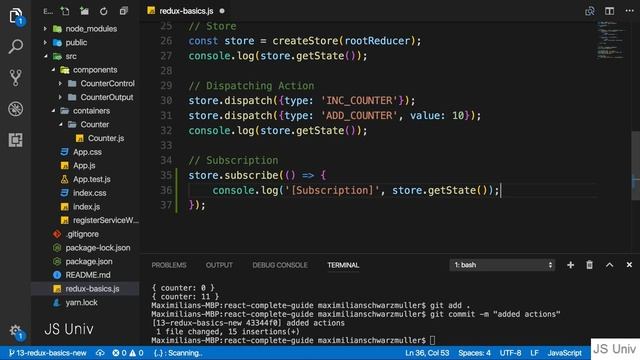Open the Explorer view in activity bar
This screenshot has width=640, height=360.
point(16,16)
